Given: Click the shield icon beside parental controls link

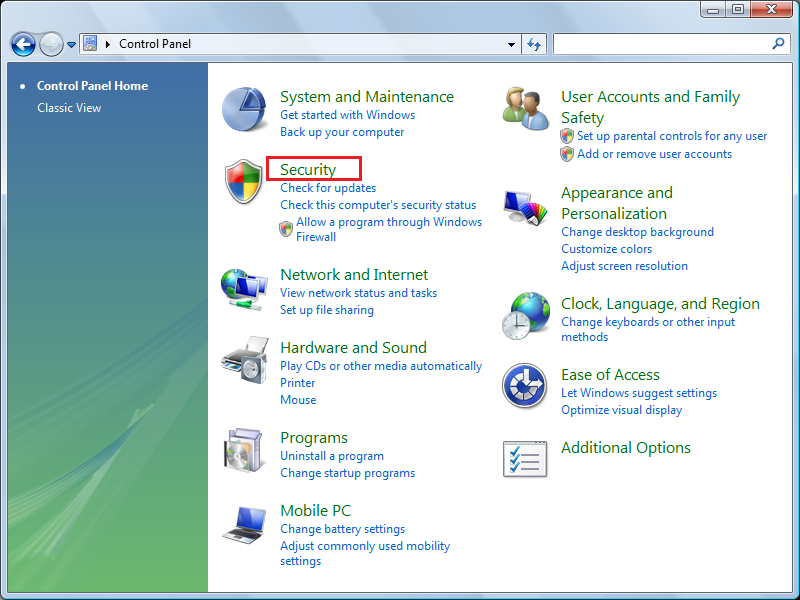Looking at the screenshot, I should coord(567,136).
